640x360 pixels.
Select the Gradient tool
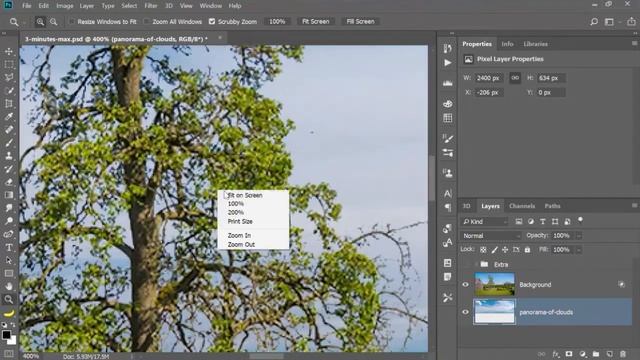(x=9, y=195)
